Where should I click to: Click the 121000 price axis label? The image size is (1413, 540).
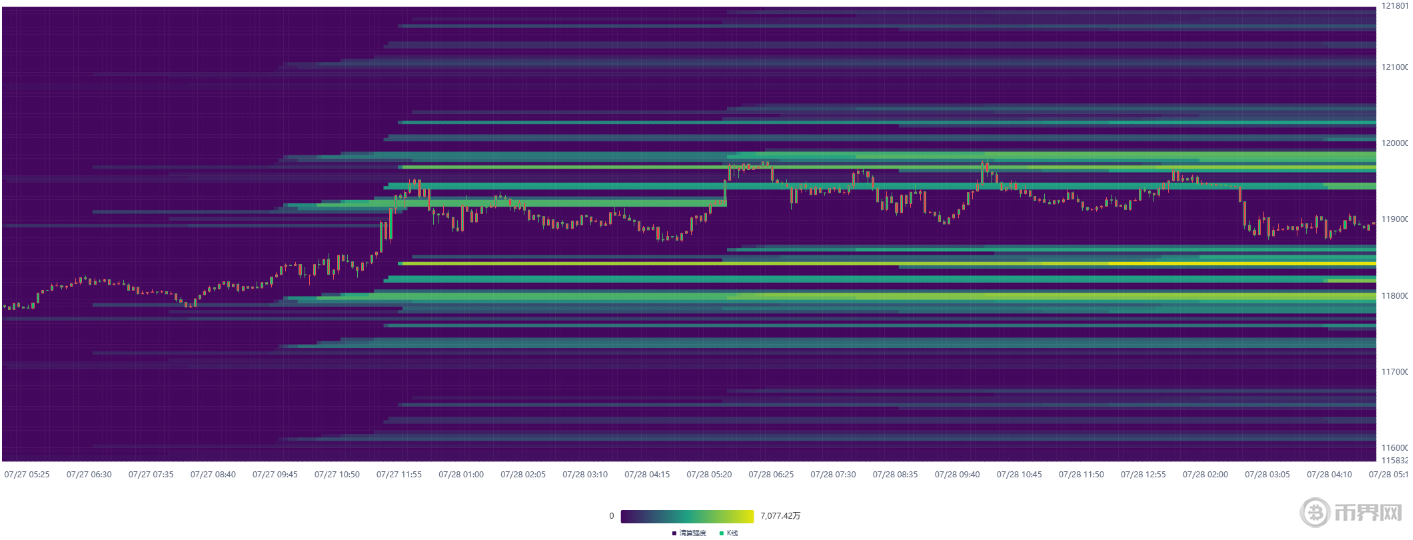pos(1396,67)
